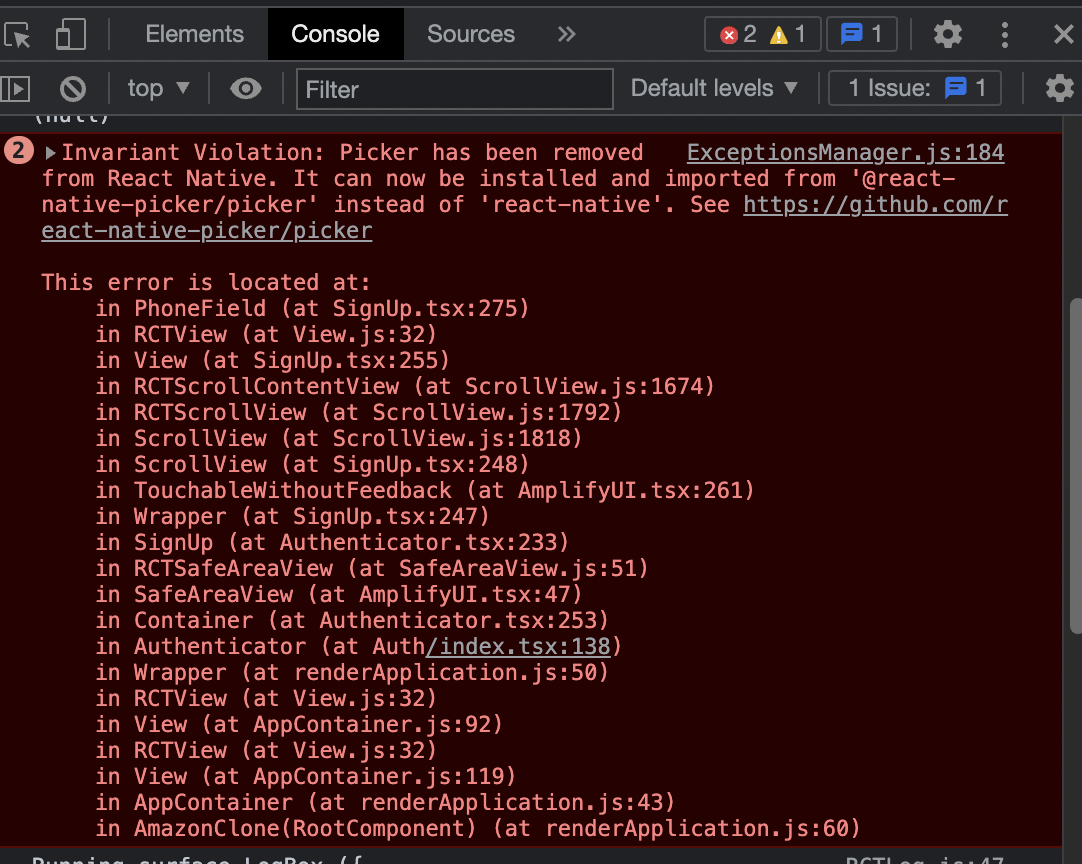This screenshot has width=1082, height=864.
Task: Select the line 'in Container (at Authenticator.tsx:253)'
Action: [352, 620]
